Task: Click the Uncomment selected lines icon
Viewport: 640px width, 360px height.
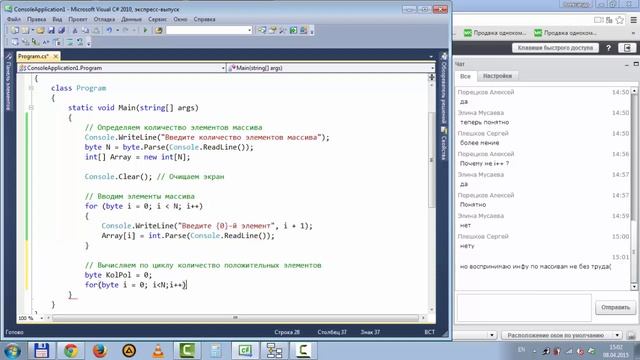Action: click(x=80, y=42)
